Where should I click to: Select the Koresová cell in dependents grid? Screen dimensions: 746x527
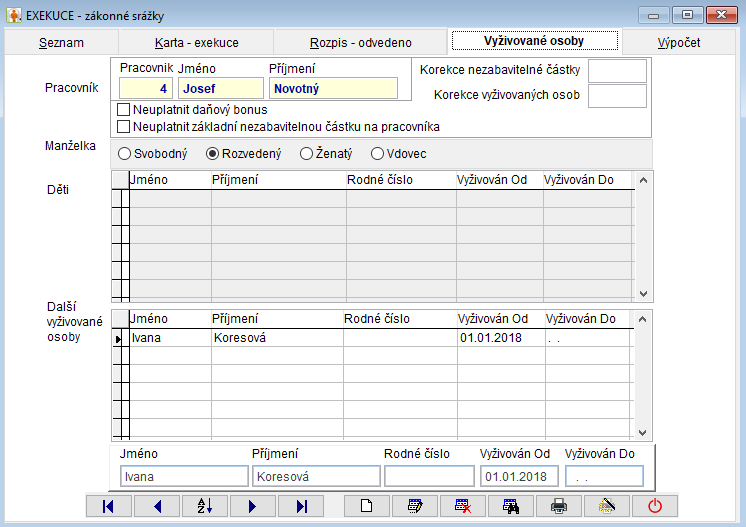[277, 338]
